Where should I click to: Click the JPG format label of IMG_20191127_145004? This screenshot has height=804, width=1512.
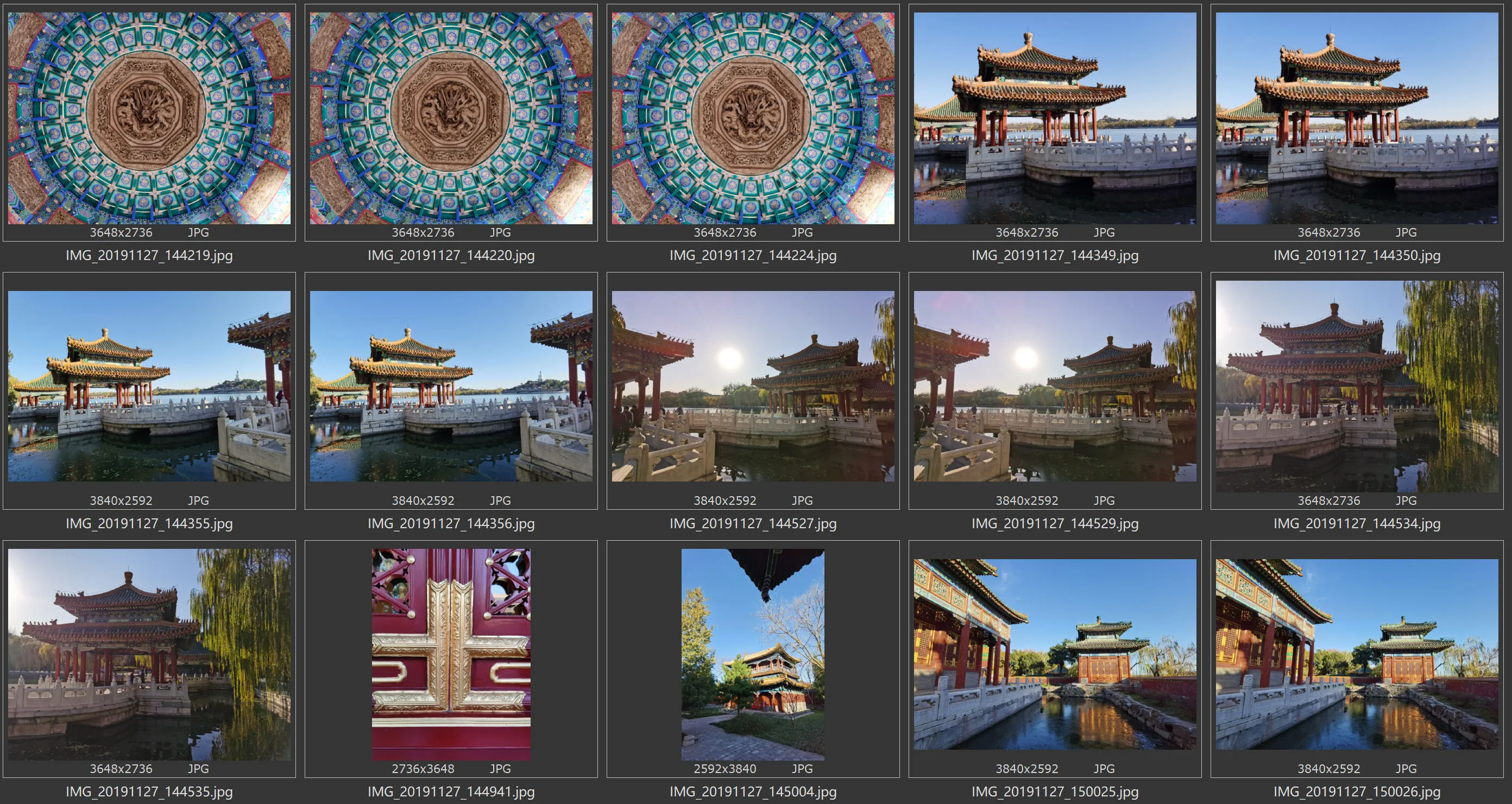click(x=802, y=769)
